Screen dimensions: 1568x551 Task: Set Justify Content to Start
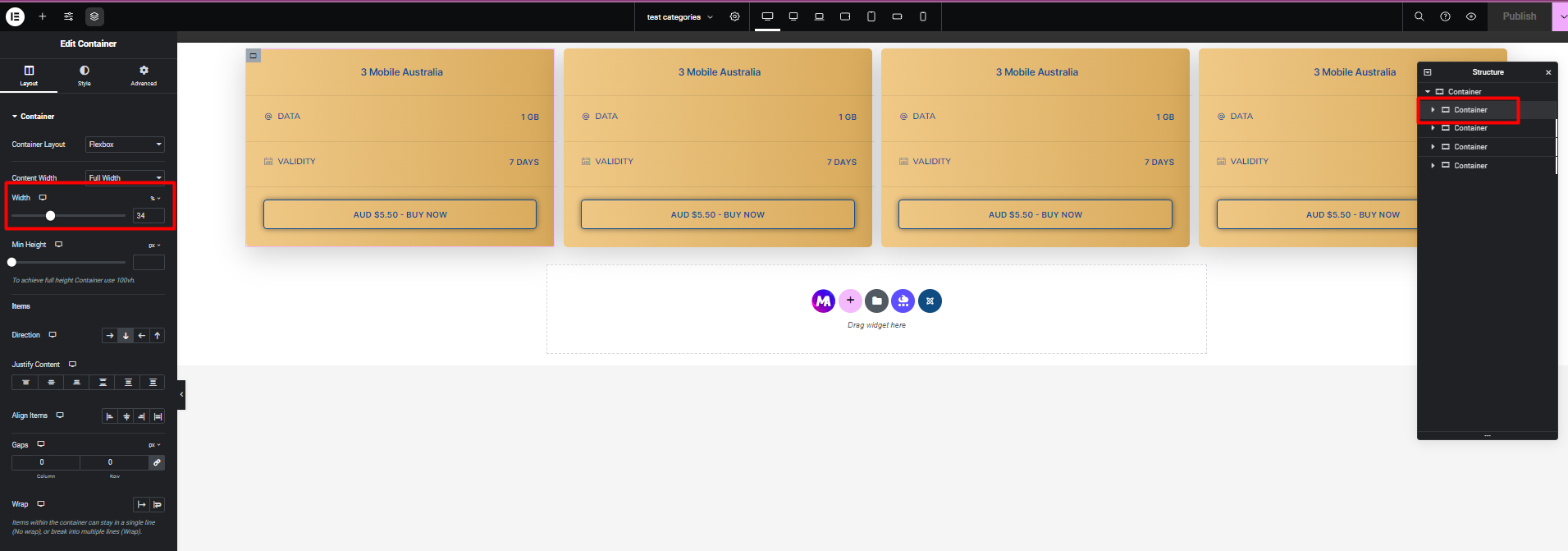click(25, 383)
